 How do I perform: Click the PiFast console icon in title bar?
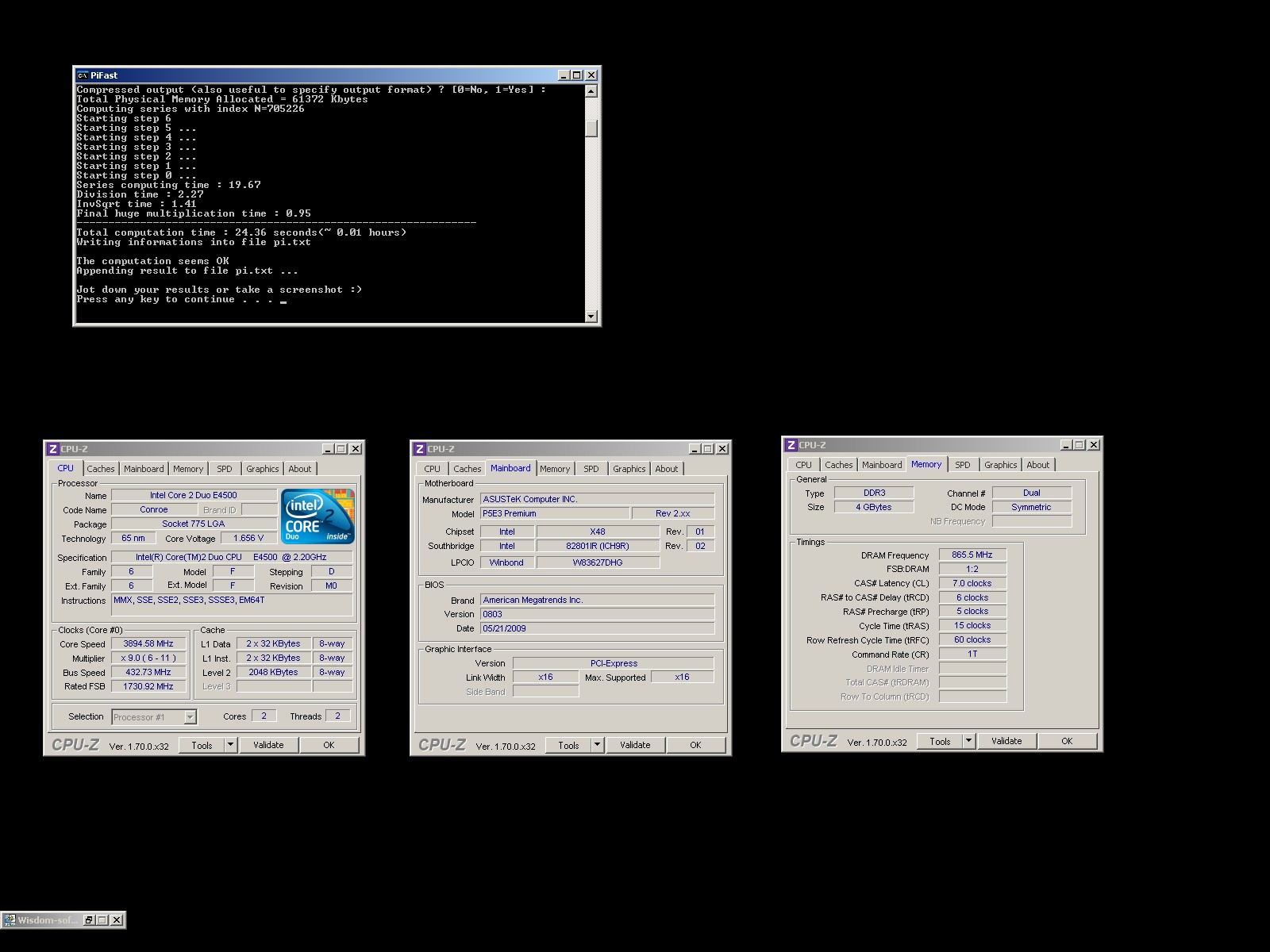83,75
